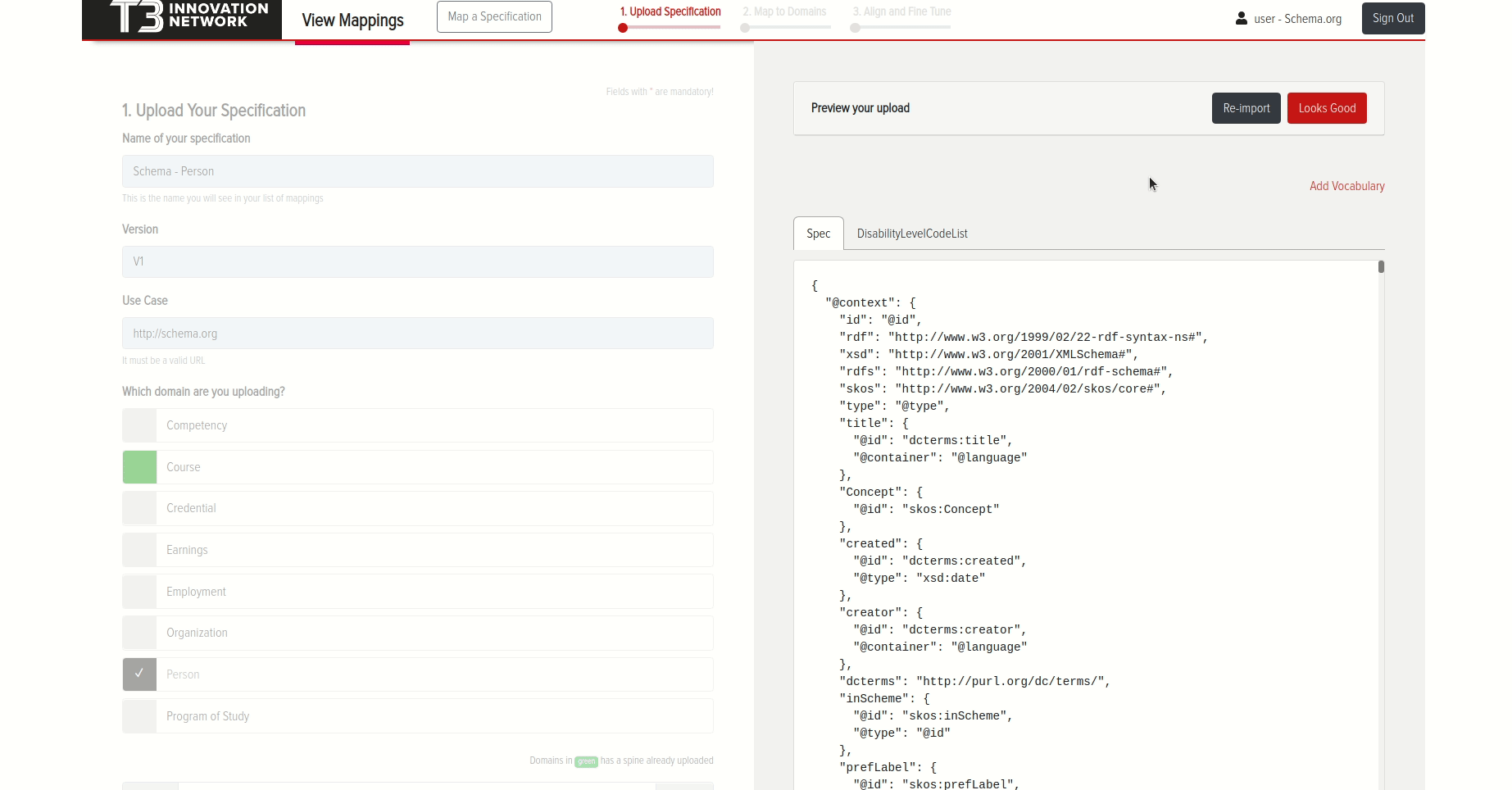Switch to the Spec tab
Viewport: 1512px width, 790px height.
819,234
